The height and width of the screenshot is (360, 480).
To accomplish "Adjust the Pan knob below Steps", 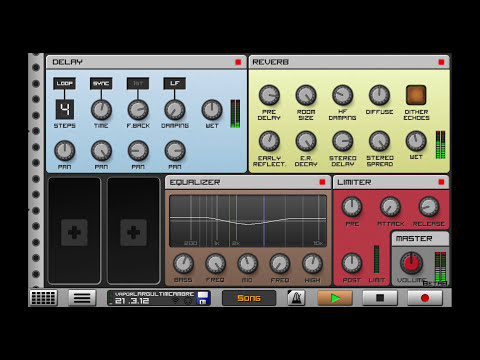I will coord(65,151).
